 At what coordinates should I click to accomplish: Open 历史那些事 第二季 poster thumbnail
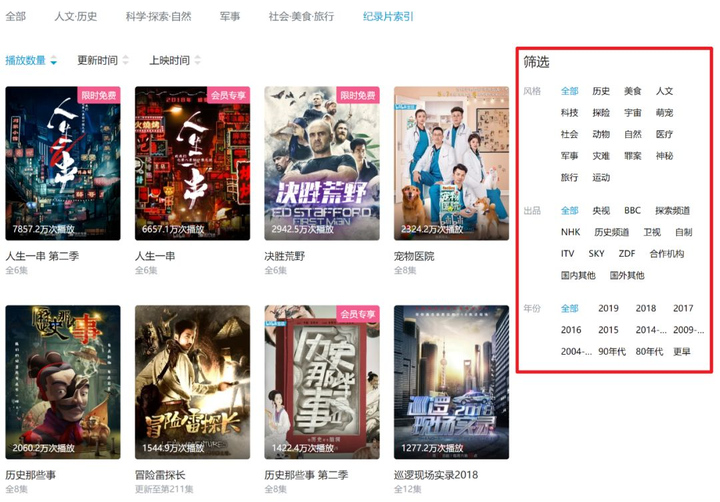coord(322,382)
